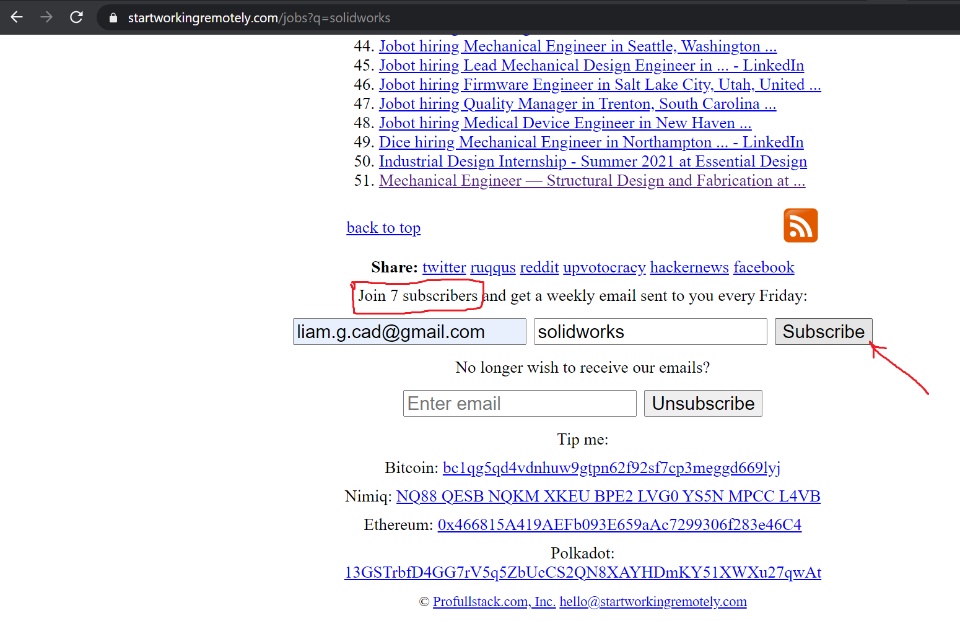Click the address bar URL
The height and width of the screenshot is (621, 960).
coord(259,18)
